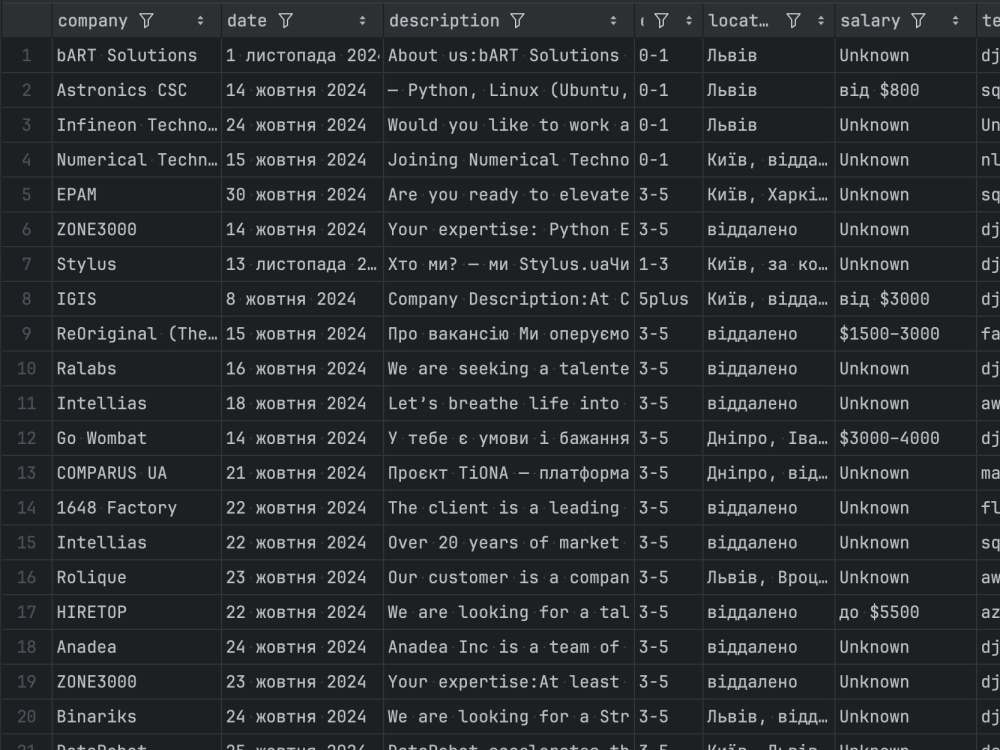Click the bART Solutions company cell
1000x750 pixels.
point(136,55)
